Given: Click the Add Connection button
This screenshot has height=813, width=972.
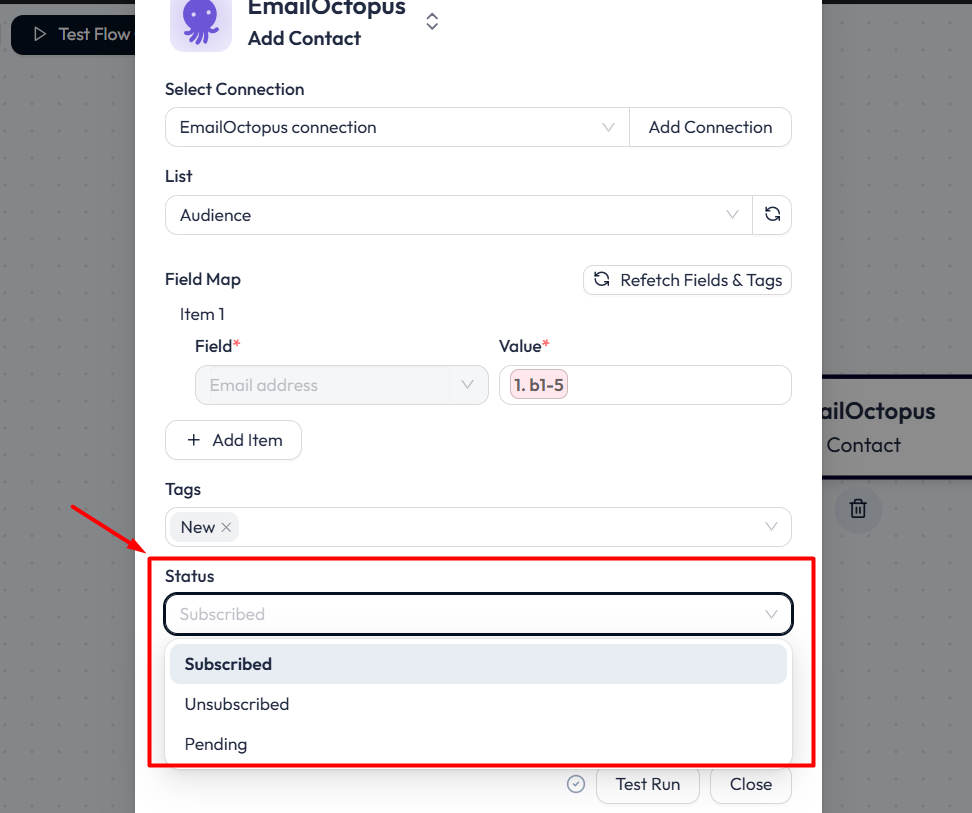Looking at the screenshot, I should coord(710,127).
